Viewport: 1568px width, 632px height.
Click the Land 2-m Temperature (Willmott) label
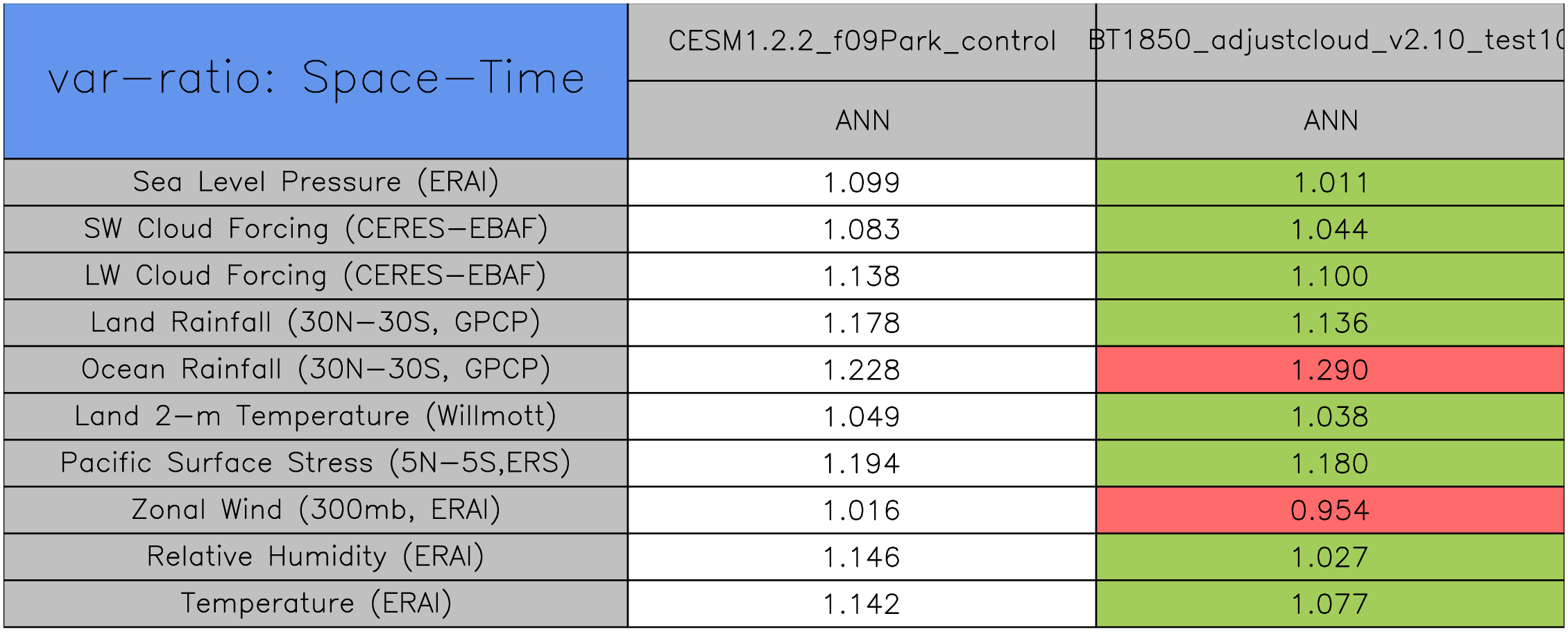coord(316,416)
